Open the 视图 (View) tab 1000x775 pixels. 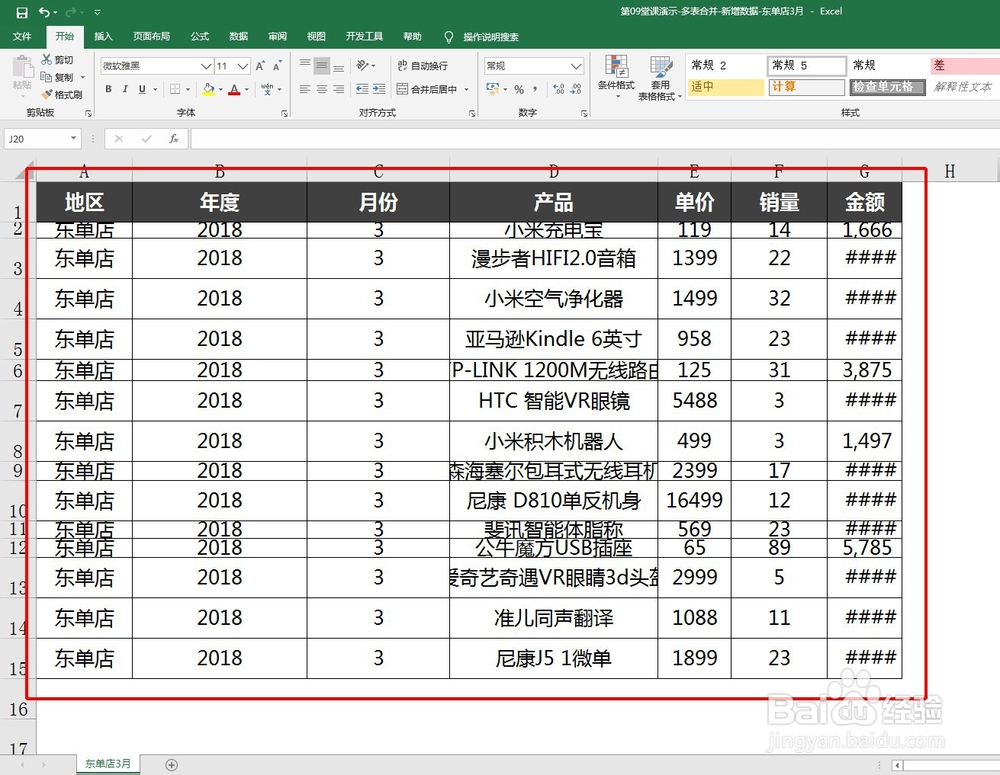click(x=316, y=36)
